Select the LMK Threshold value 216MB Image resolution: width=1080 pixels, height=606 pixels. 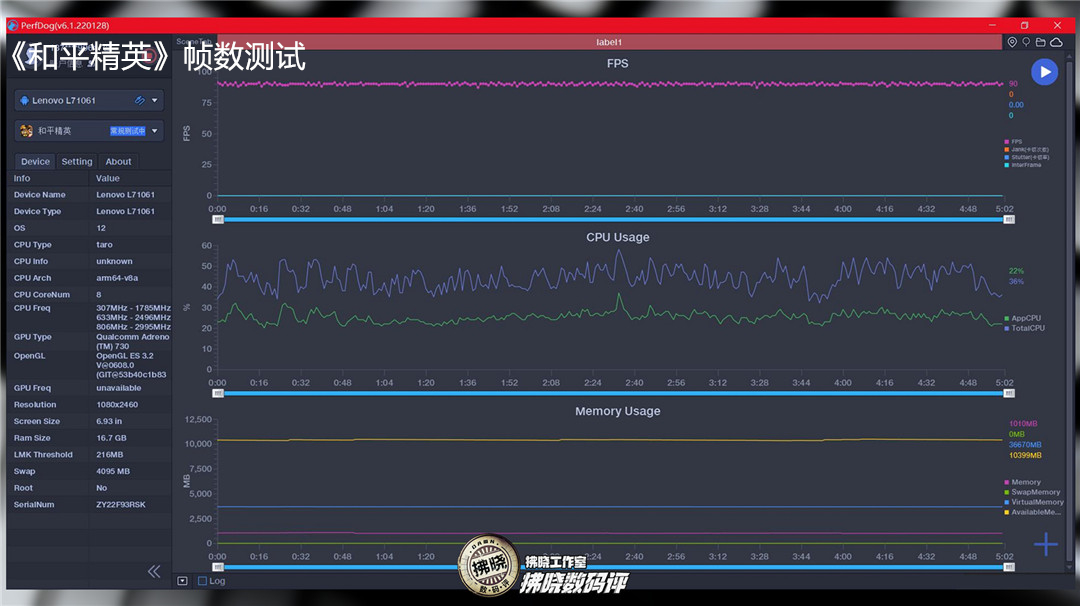tap(110, 454)
